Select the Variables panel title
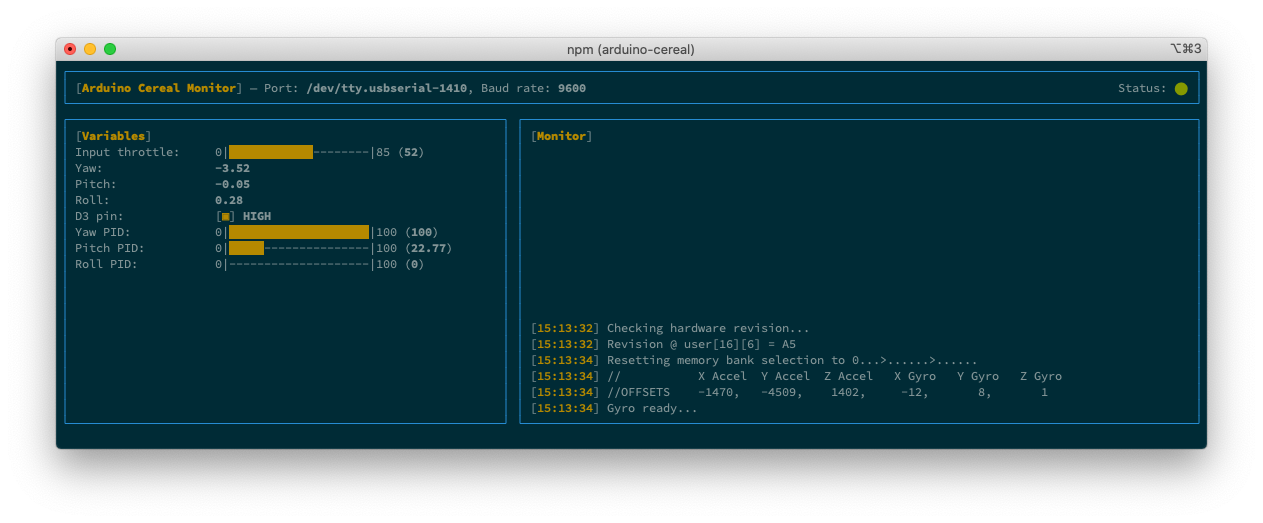 pyautogui.click(x=114, y=136)
